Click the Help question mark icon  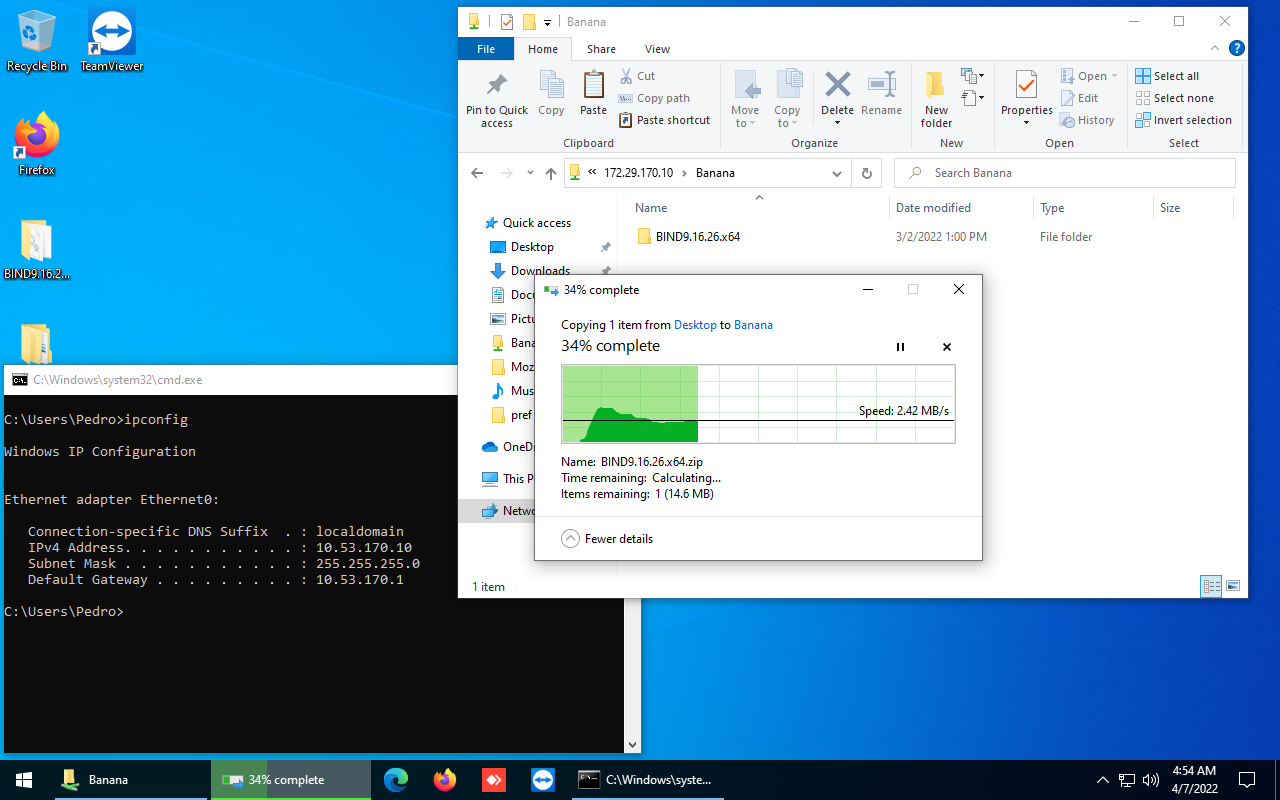coord(1237,48)
